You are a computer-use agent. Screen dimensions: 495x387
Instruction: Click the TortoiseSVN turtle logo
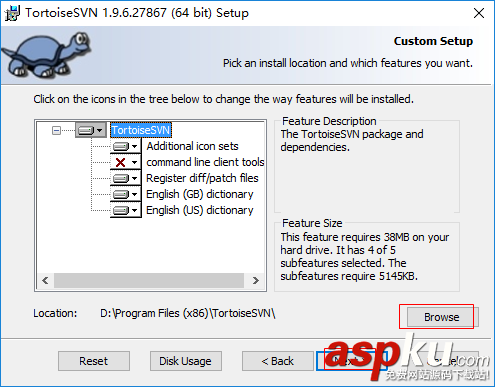[x=47, y=55]
